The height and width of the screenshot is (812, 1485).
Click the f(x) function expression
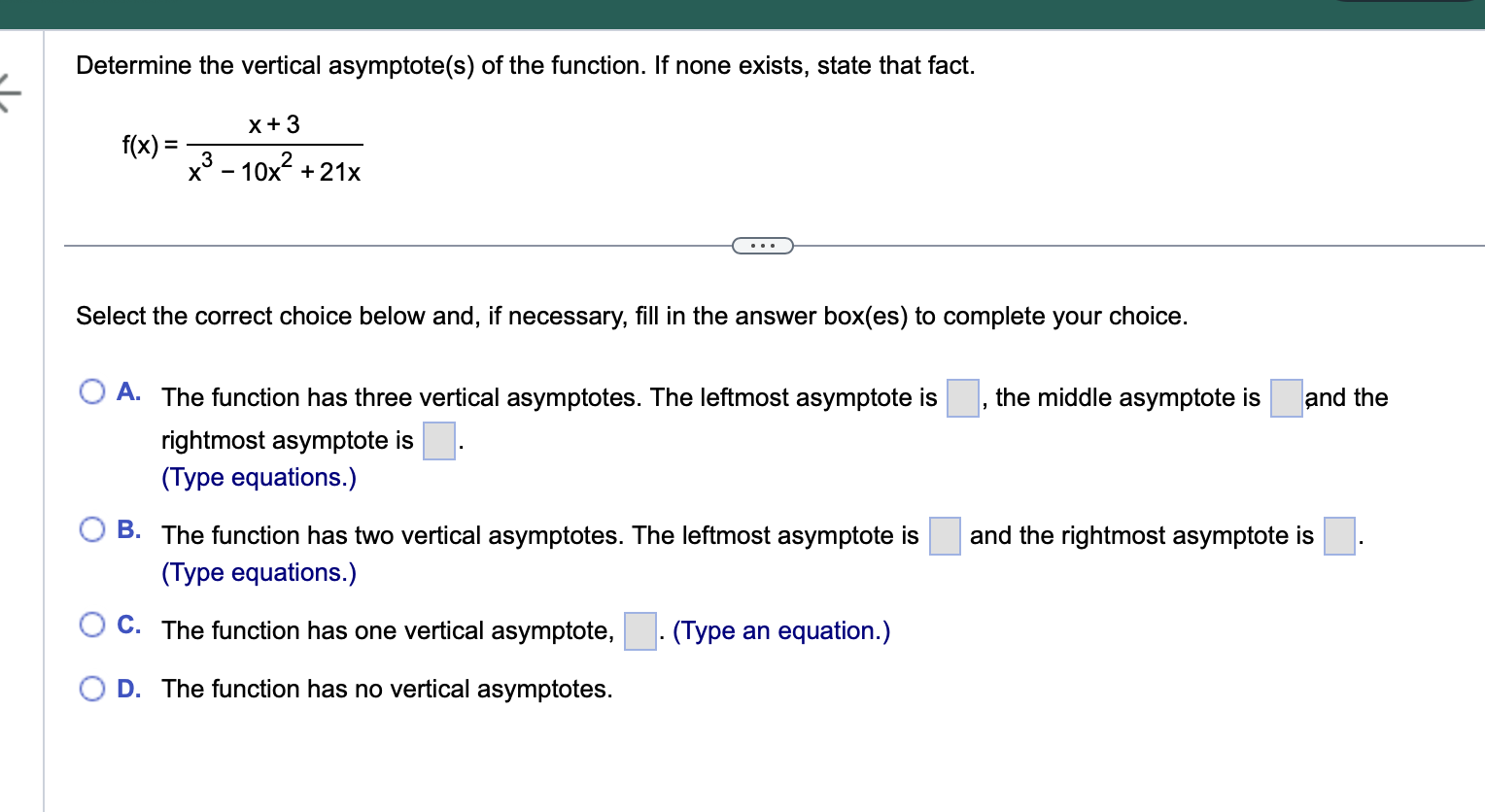click(241, 146)
